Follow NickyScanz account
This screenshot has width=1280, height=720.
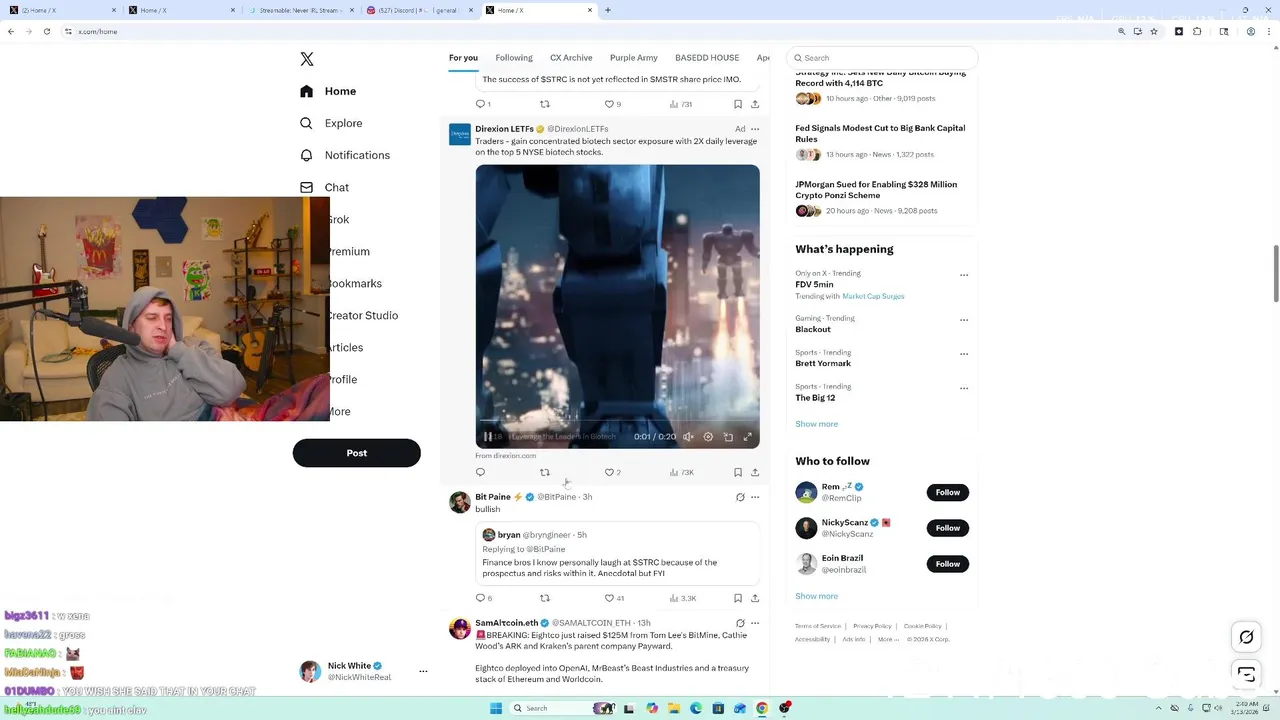(x=948, y=528)
